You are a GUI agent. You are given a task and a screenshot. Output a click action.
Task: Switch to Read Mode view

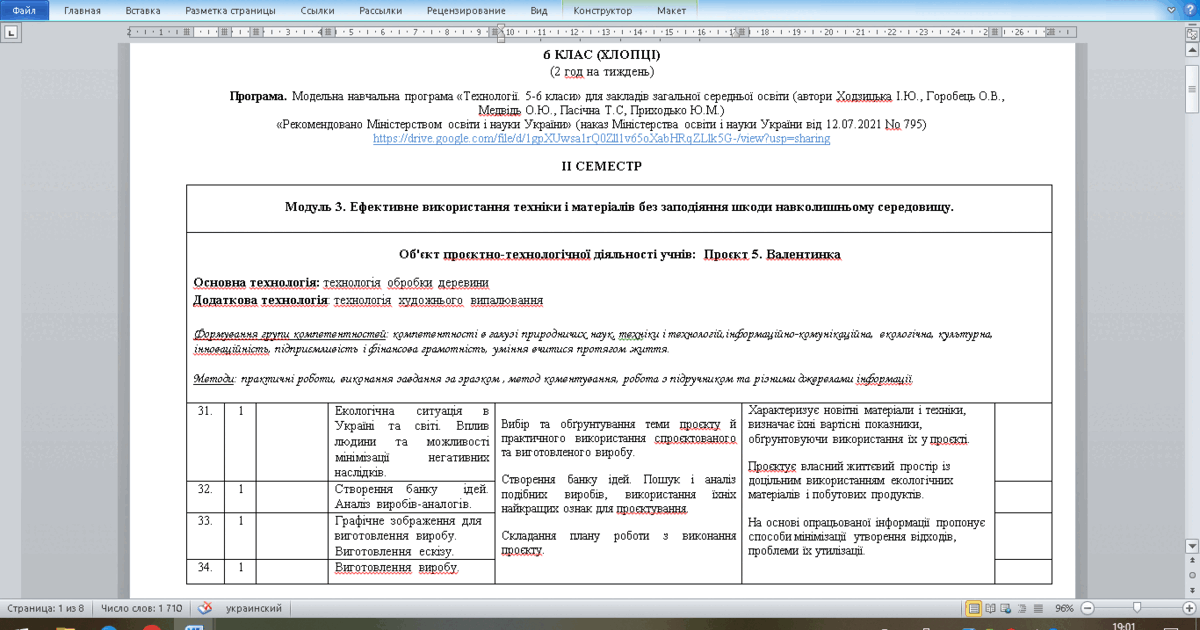(x=989, y=608)
